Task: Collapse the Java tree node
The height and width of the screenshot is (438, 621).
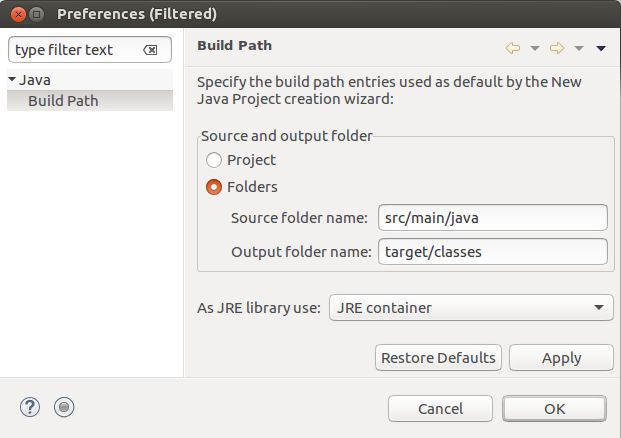Action: [12, 79]
